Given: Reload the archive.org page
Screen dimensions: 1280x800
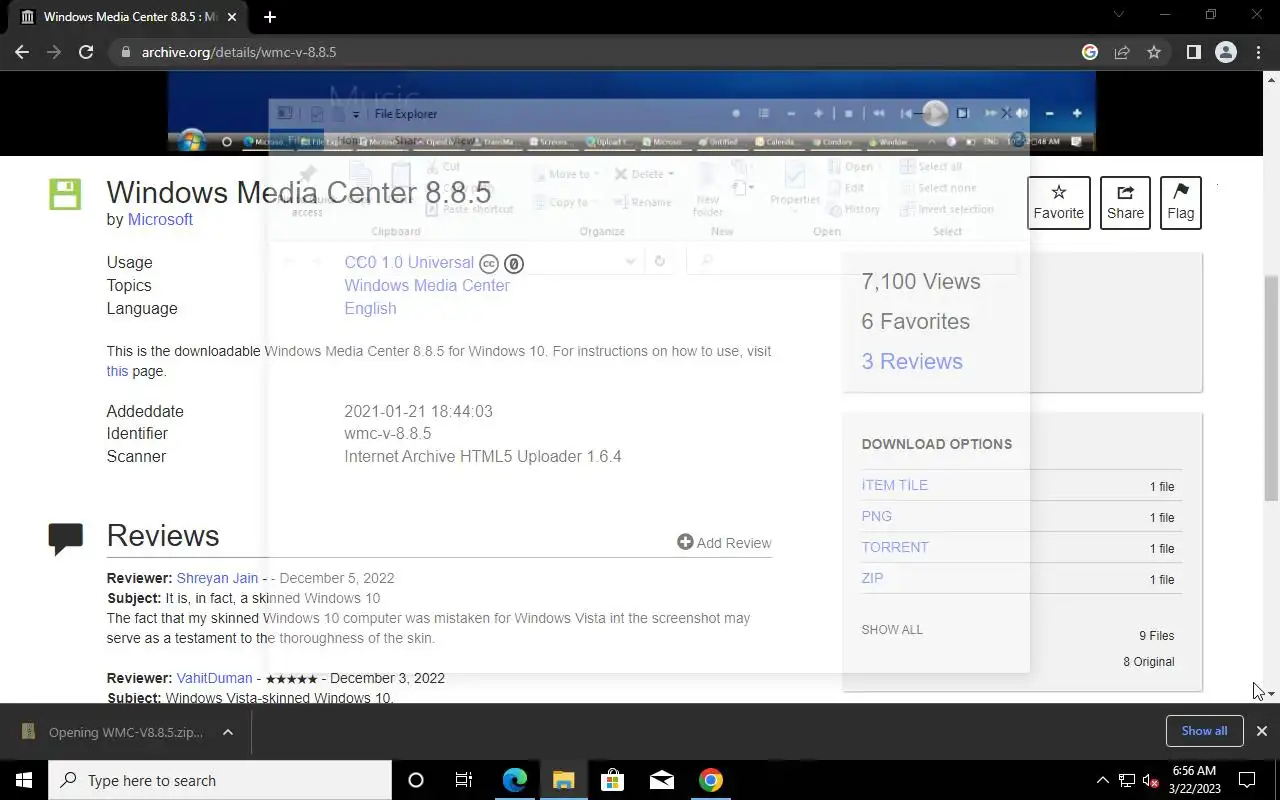Looking at the screenshot, I should tap(86, 52).
